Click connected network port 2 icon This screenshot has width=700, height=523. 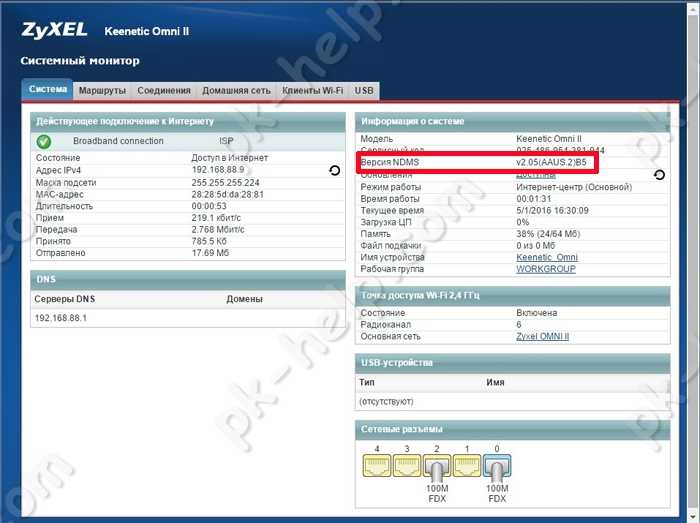(437, 465)
